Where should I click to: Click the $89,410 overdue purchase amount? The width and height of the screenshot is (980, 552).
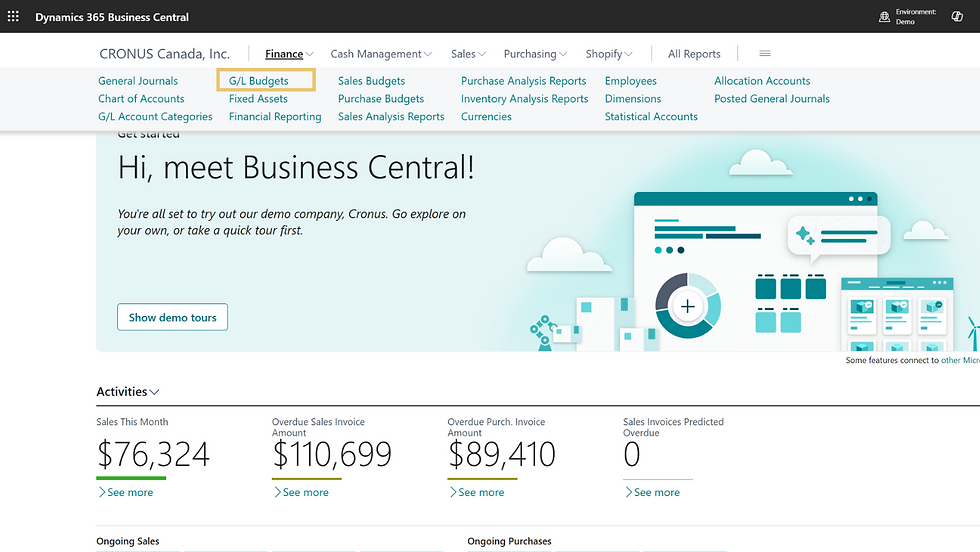click(x=501, y=454)
